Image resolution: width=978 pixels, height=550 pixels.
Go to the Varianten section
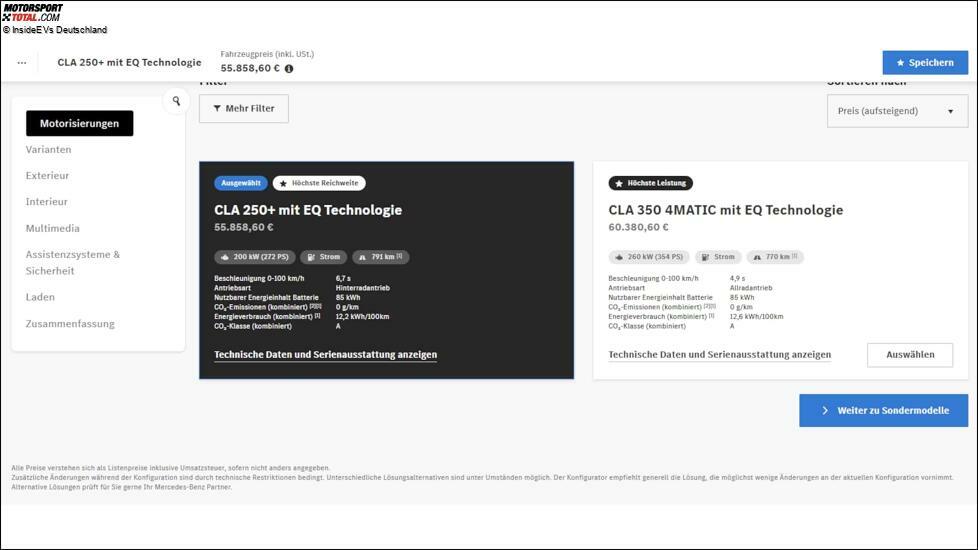[49, 150]
